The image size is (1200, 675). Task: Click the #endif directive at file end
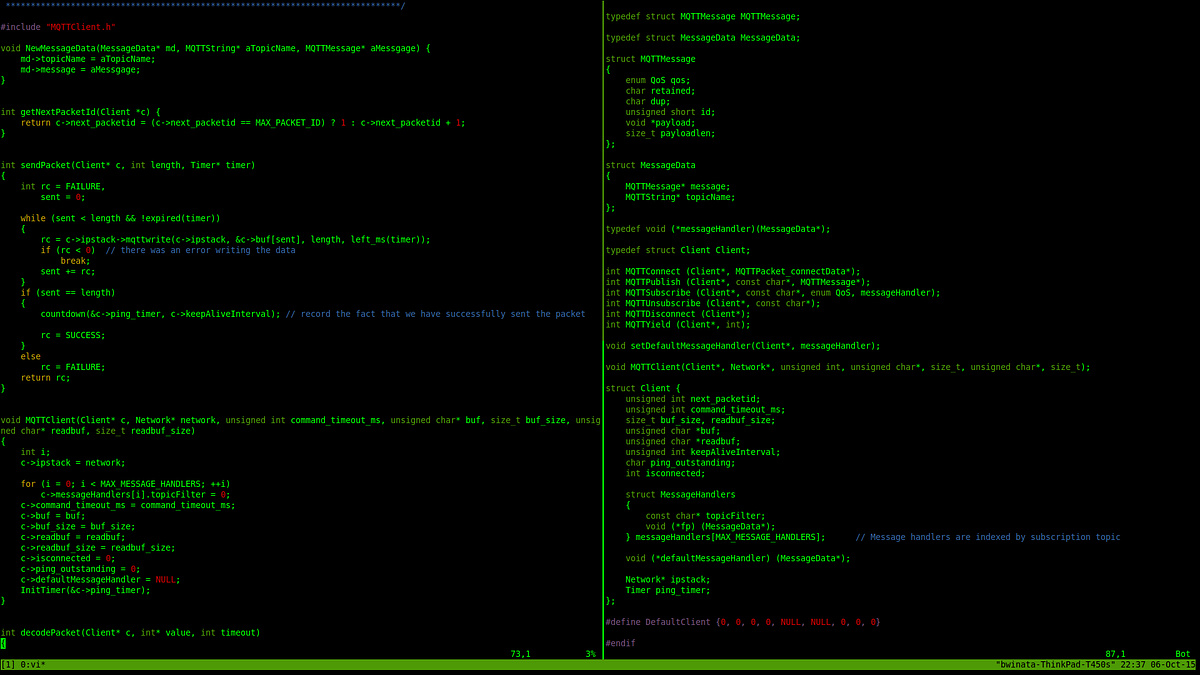tap(618, 642)
